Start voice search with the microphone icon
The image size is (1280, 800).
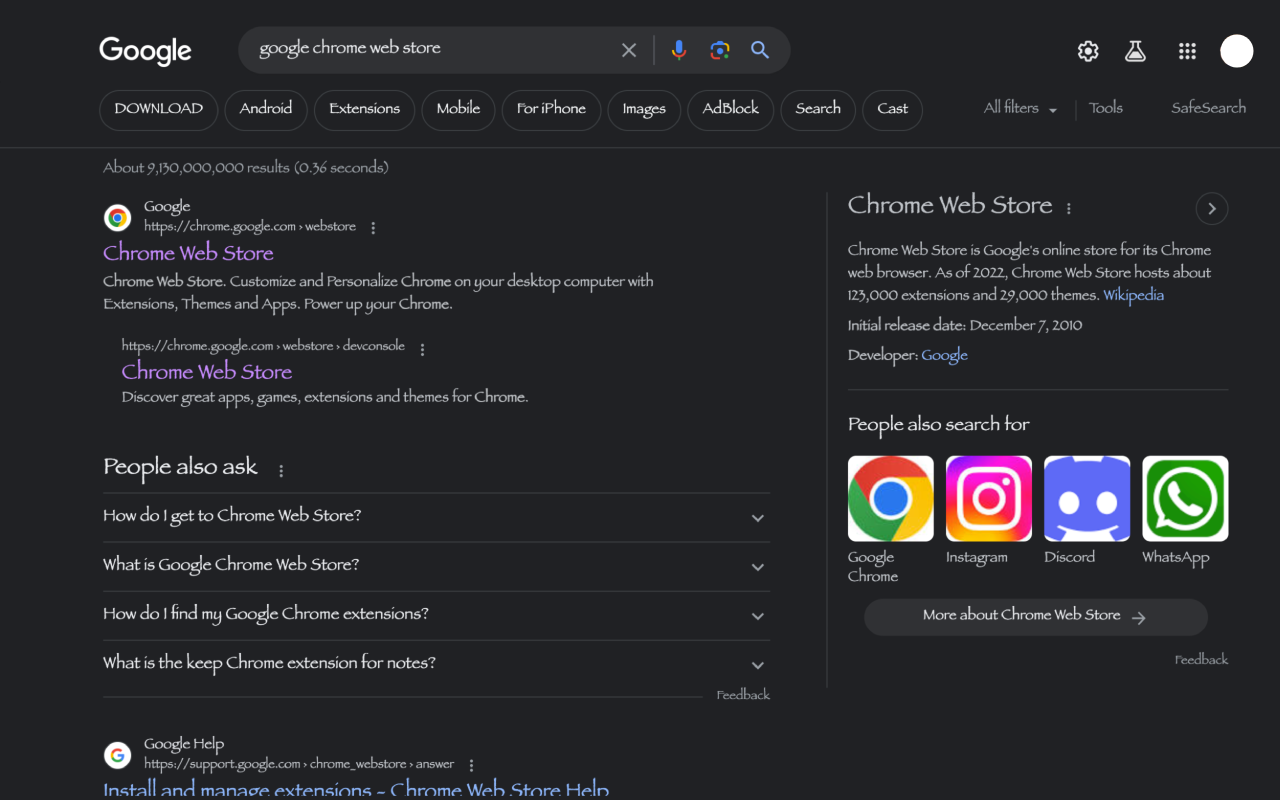pos(679,50)
